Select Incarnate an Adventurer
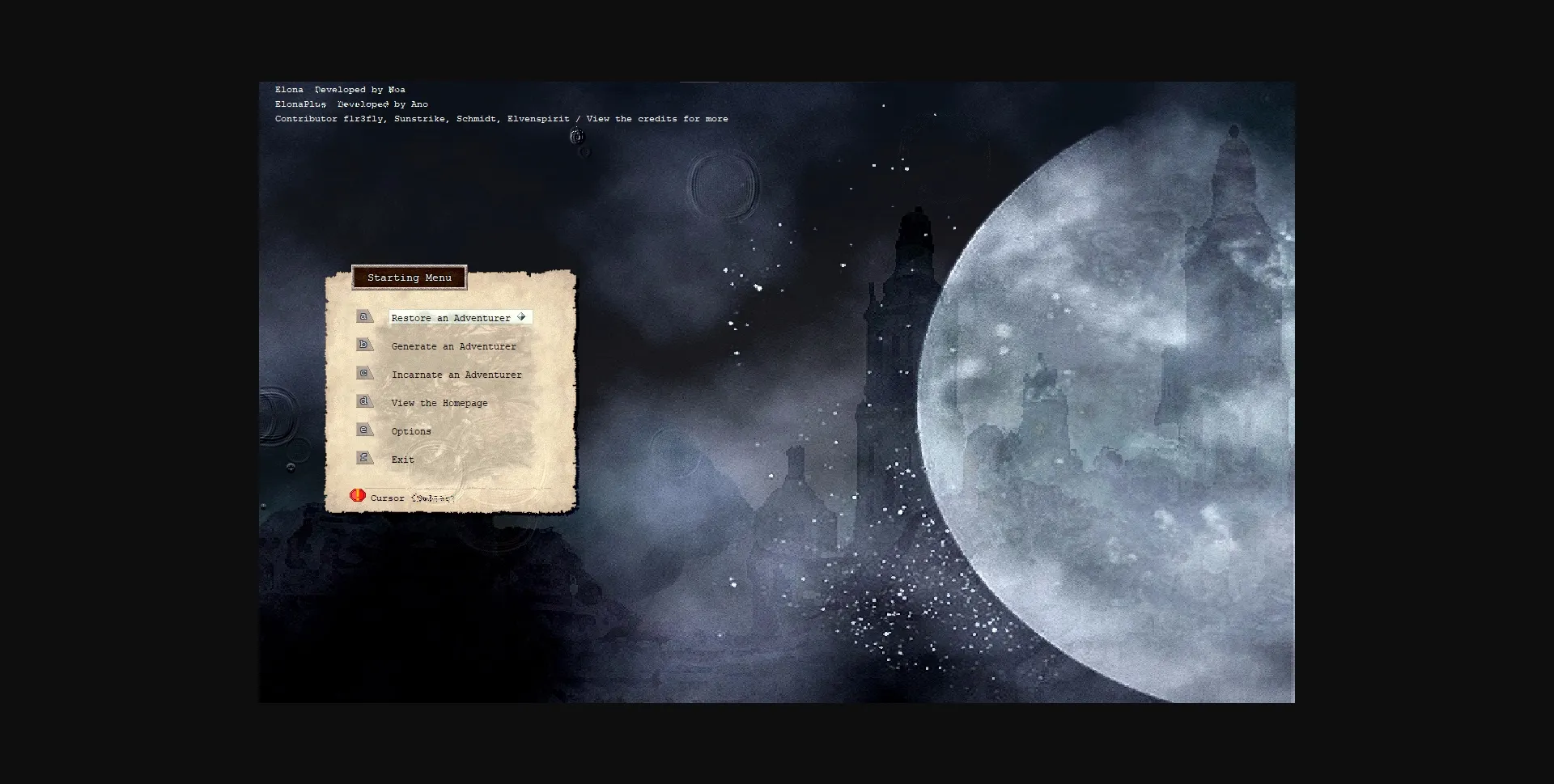This screenshot has width=1554, height=784. click(x=456, y=375)
